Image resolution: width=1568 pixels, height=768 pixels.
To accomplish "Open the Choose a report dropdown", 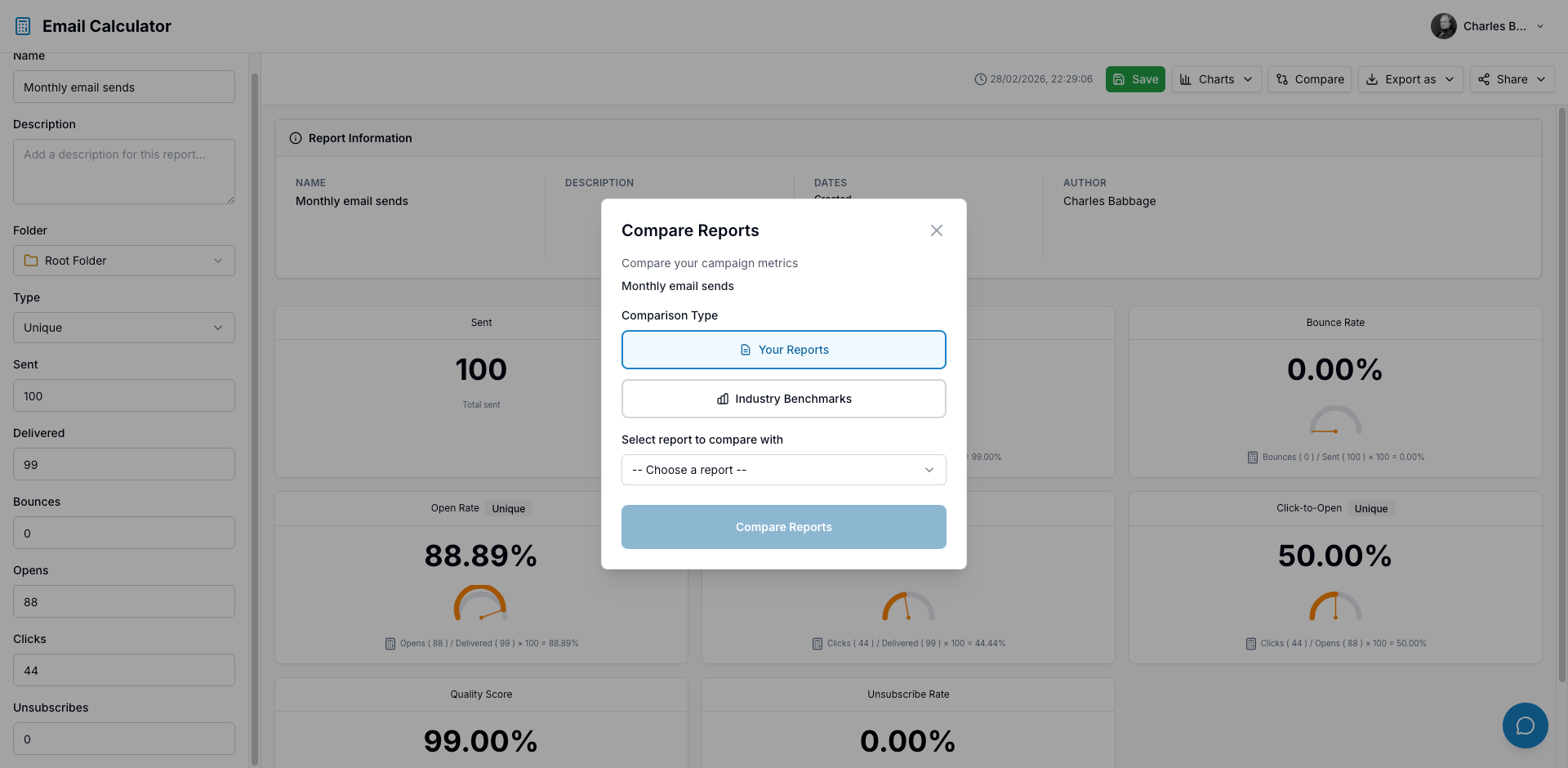I will pyautogui.click(x=783, y=470).
